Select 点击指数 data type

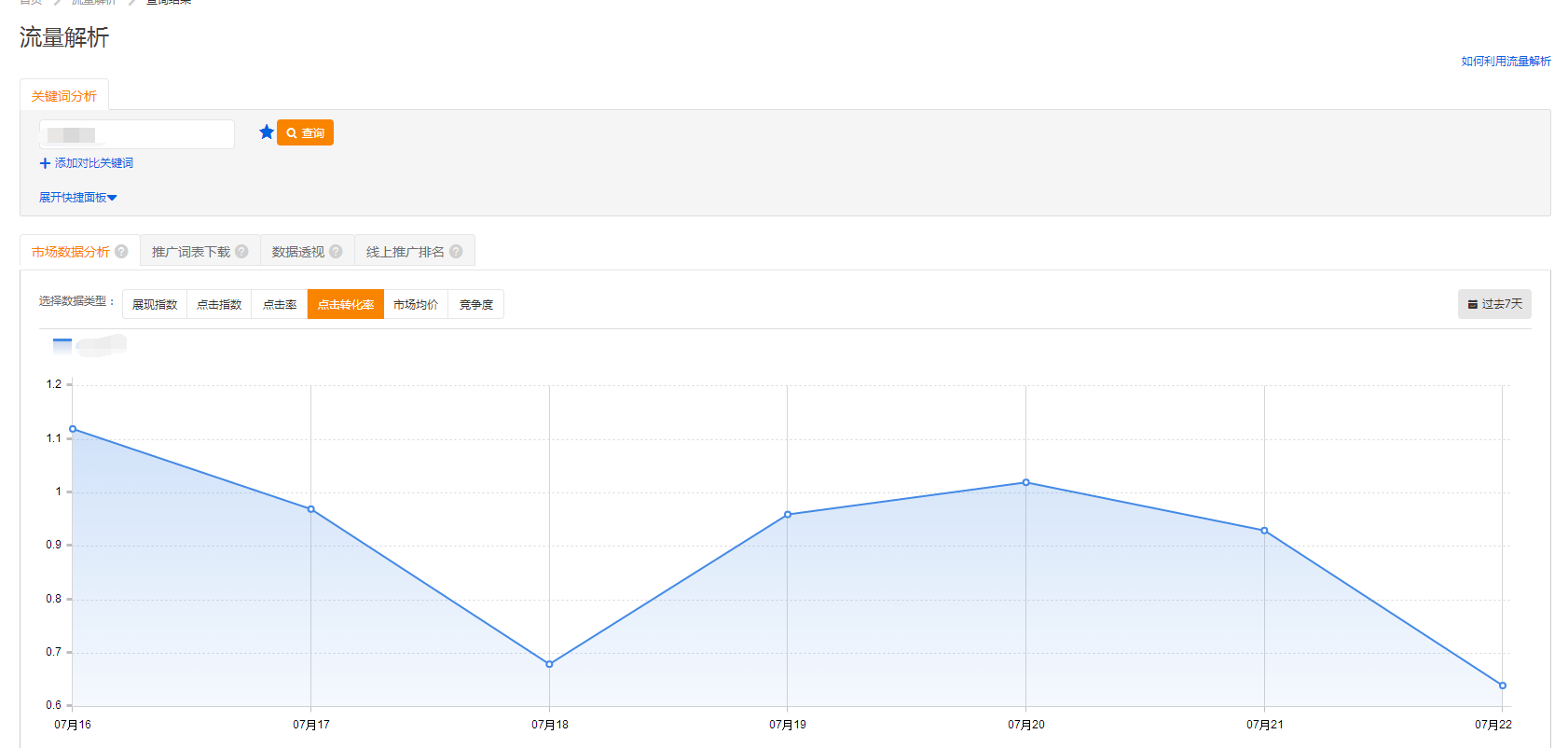pos(219,305)
